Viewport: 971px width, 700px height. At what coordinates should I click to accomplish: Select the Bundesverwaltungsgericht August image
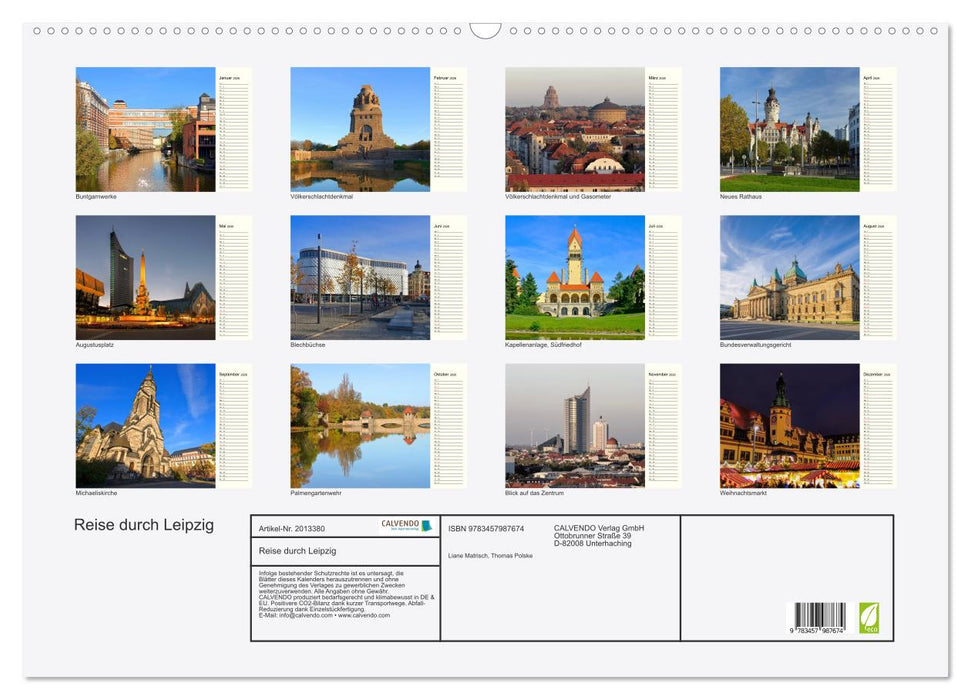coord(790,278)
